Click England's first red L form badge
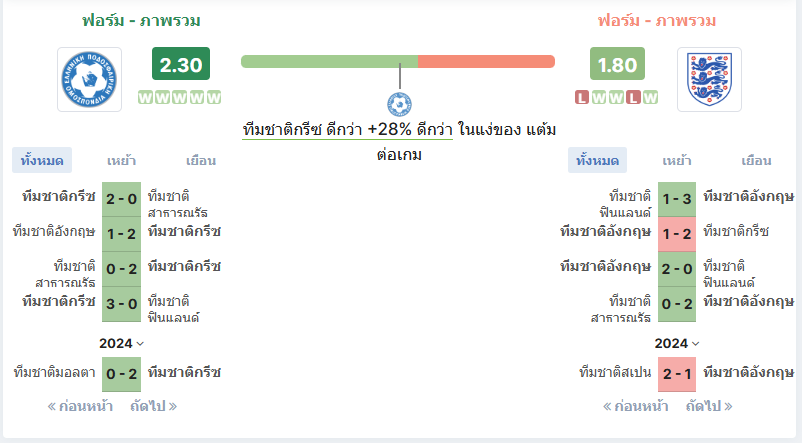 (x=582, y=97)
